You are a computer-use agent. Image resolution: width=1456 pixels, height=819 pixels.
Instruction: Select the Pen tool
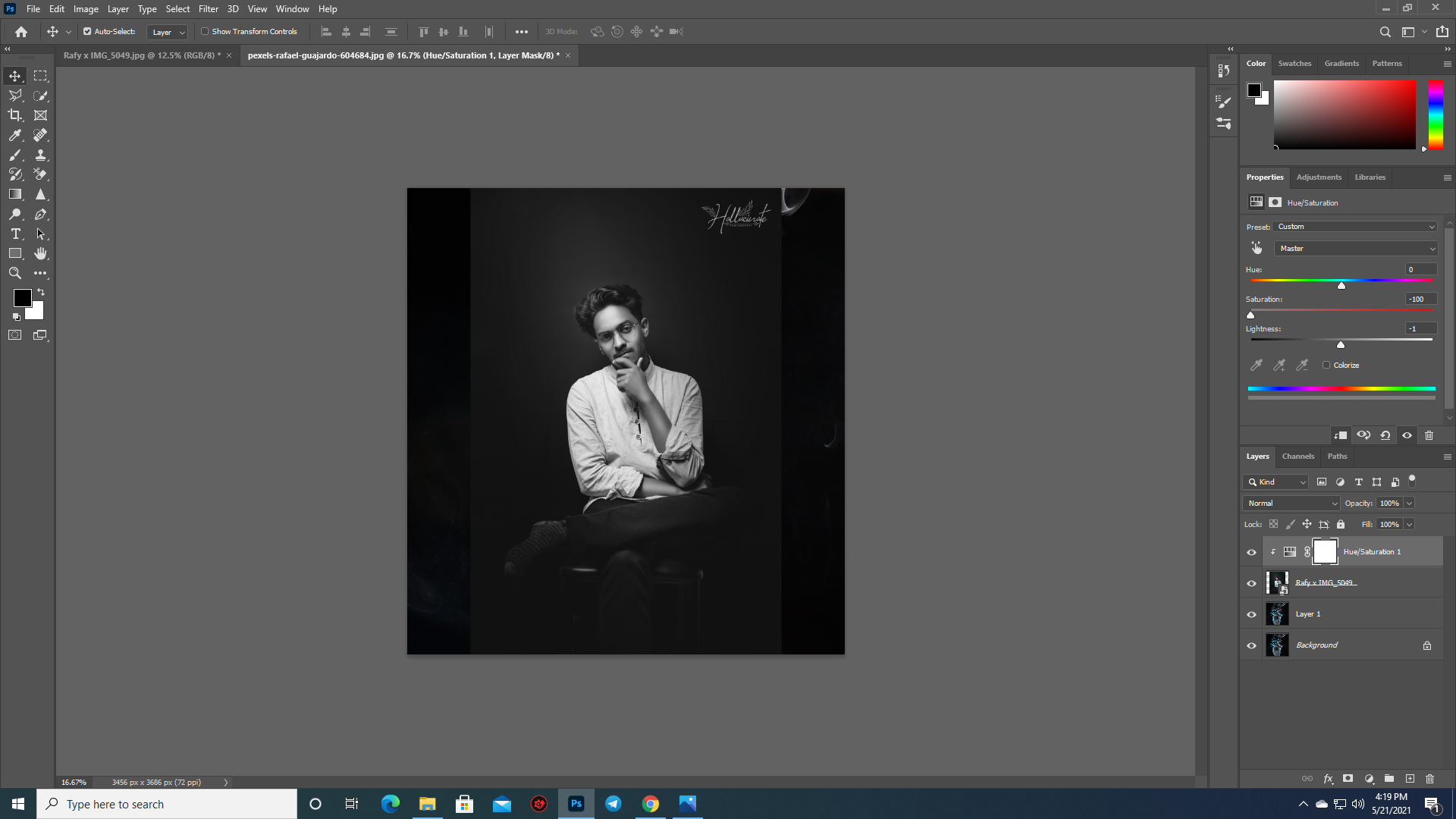(x=40, y=214)
